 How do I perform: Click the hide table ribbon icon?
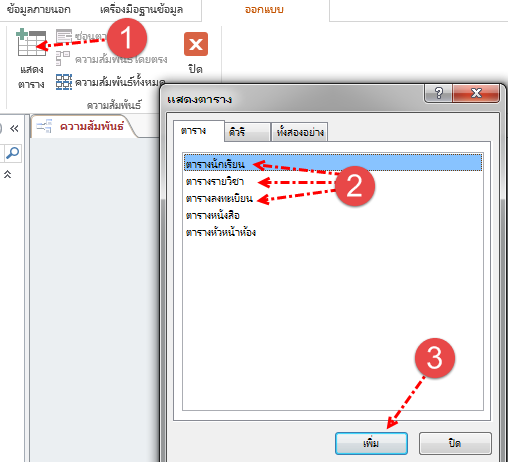[64, 36]
